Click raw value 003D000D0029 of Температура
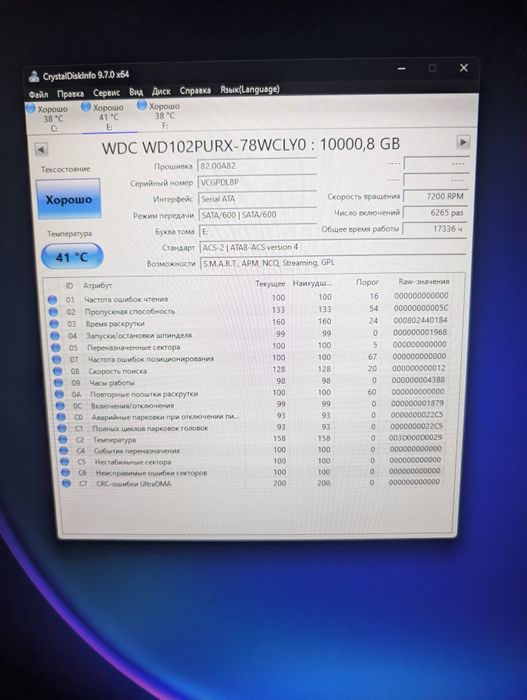527x700 pixels. click(x=415, y=438)
